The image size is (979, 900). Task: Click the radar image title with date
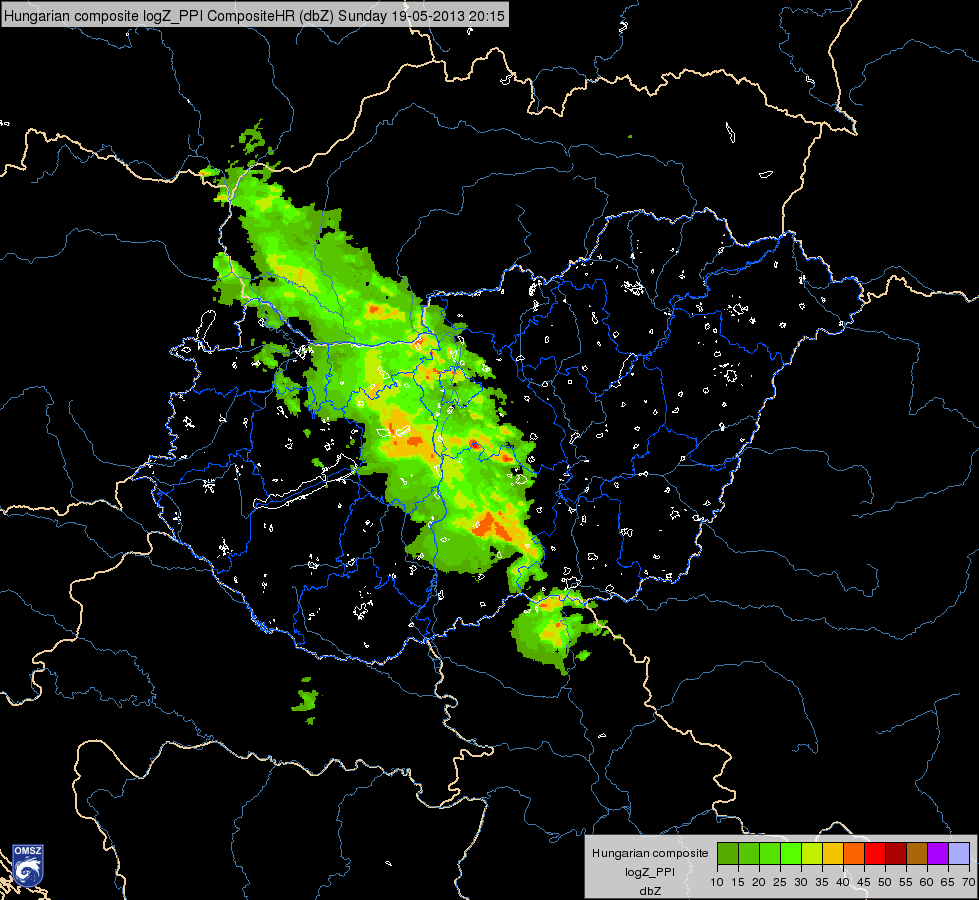255,15
